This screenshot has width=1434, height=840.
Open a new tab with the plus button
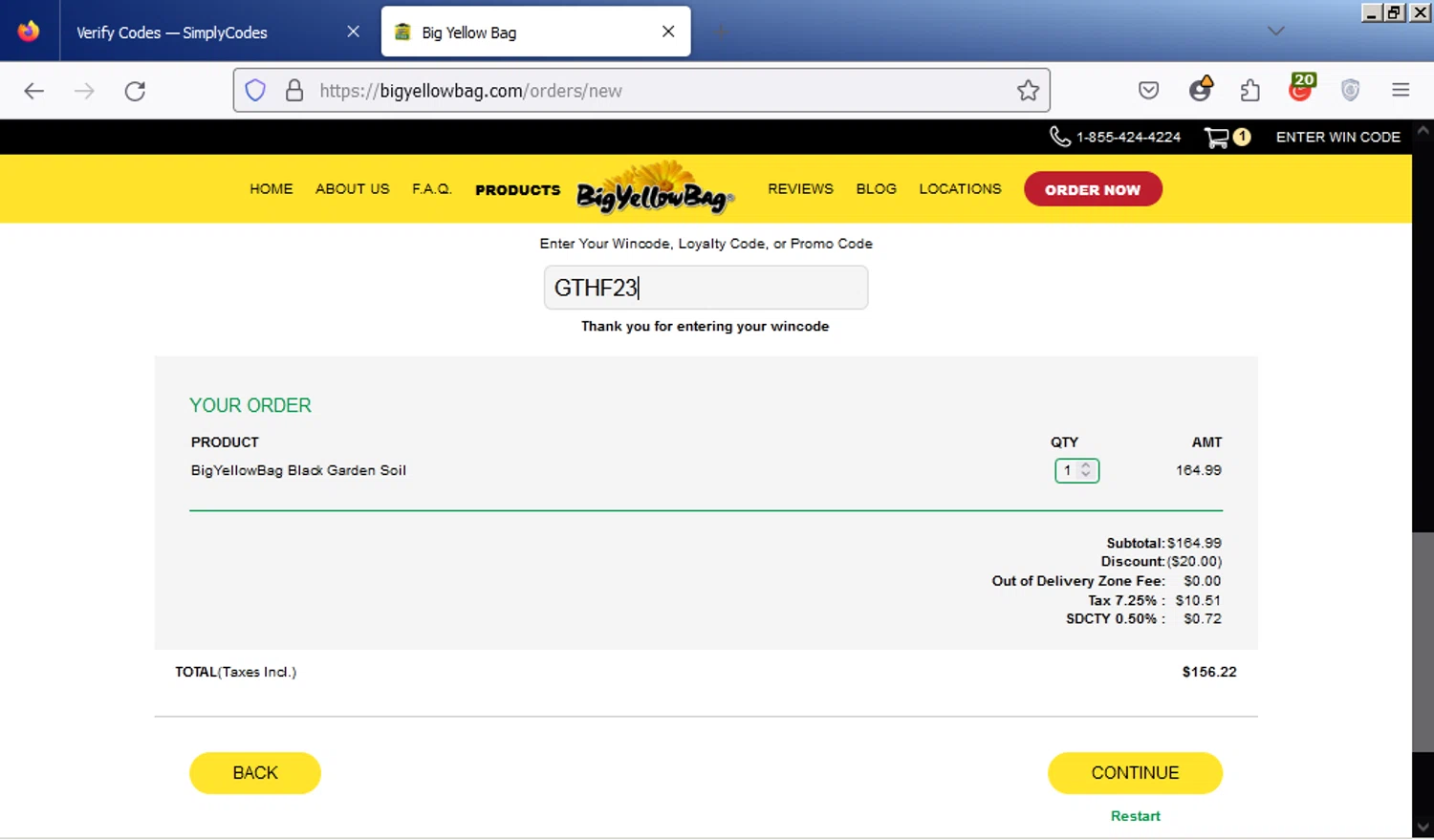pos(720,32)
